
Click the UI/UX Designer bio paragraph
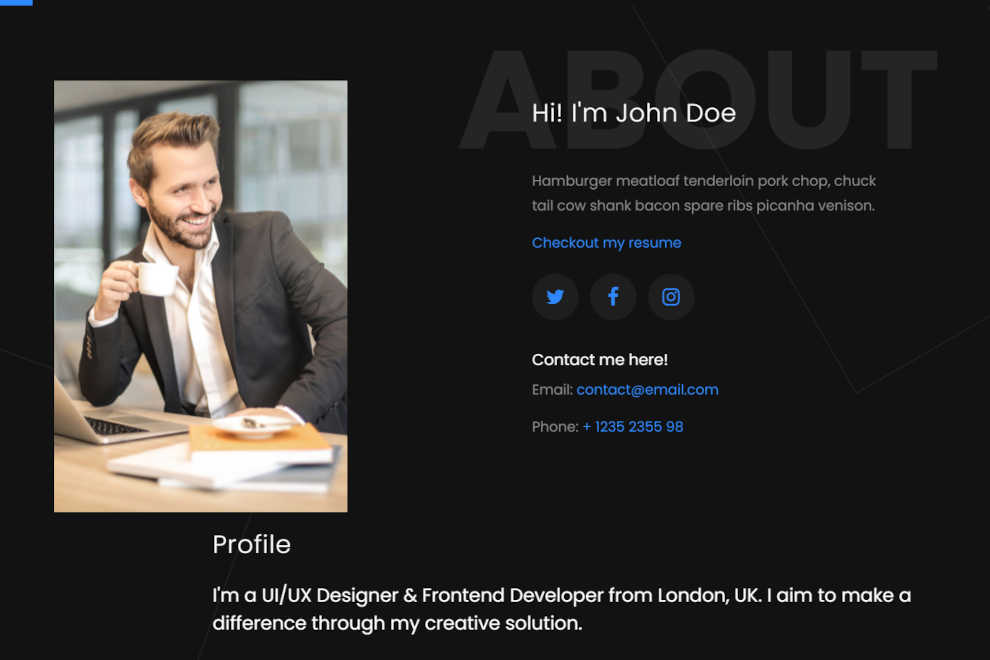coord(561,609)
